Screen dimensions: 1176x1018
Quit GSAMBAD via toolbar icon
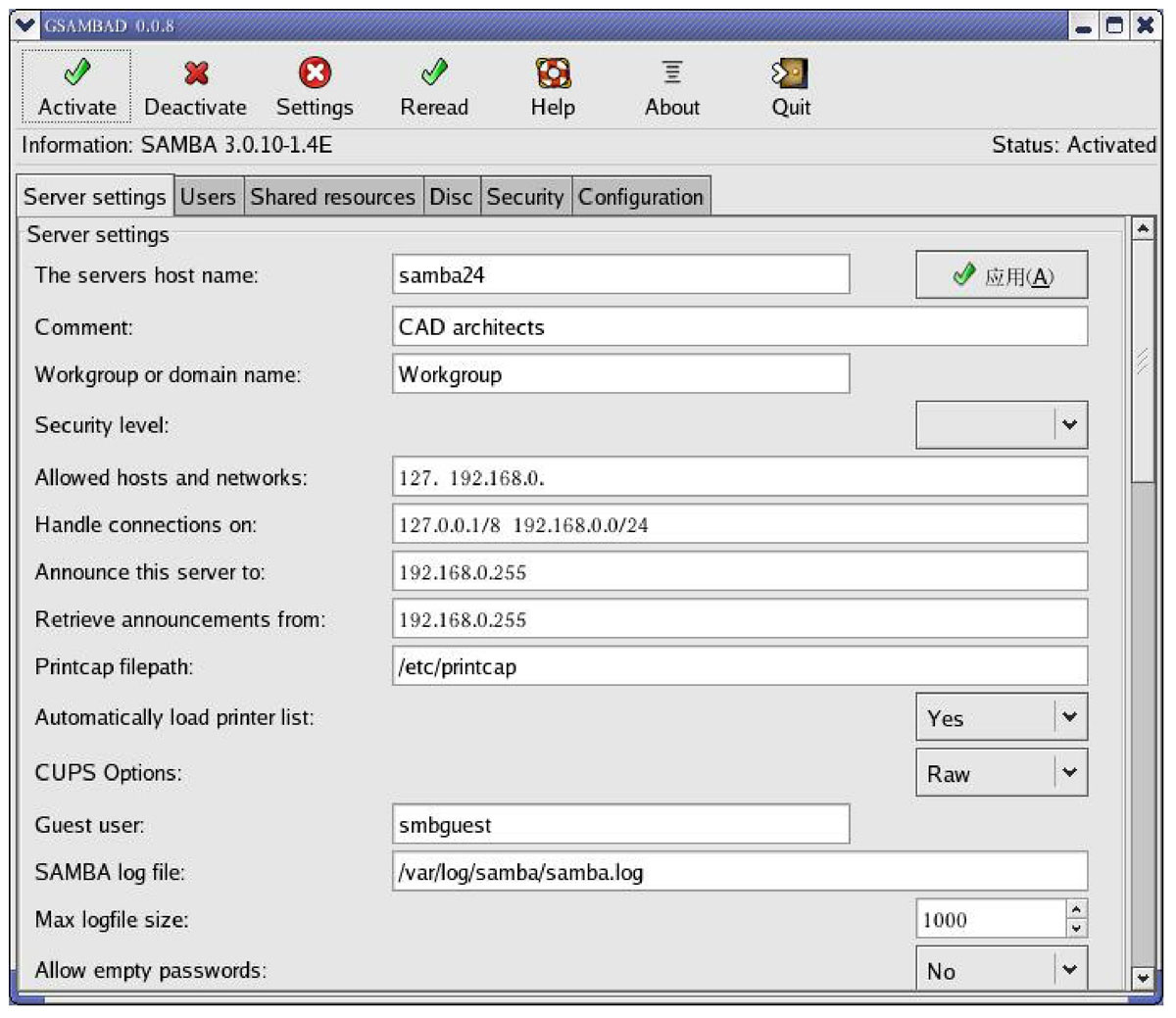tap(790, 73)
